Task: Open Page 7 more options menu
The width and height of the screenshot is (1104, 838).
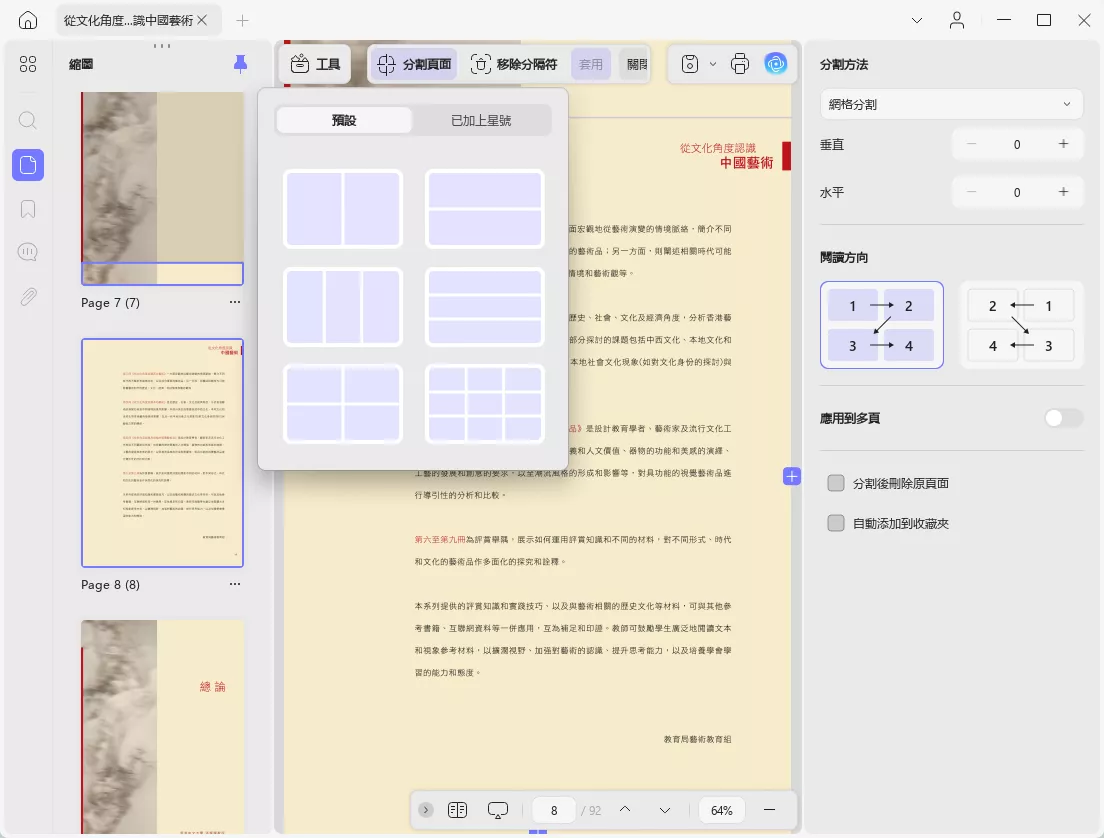Action: (x=234, y=302)
